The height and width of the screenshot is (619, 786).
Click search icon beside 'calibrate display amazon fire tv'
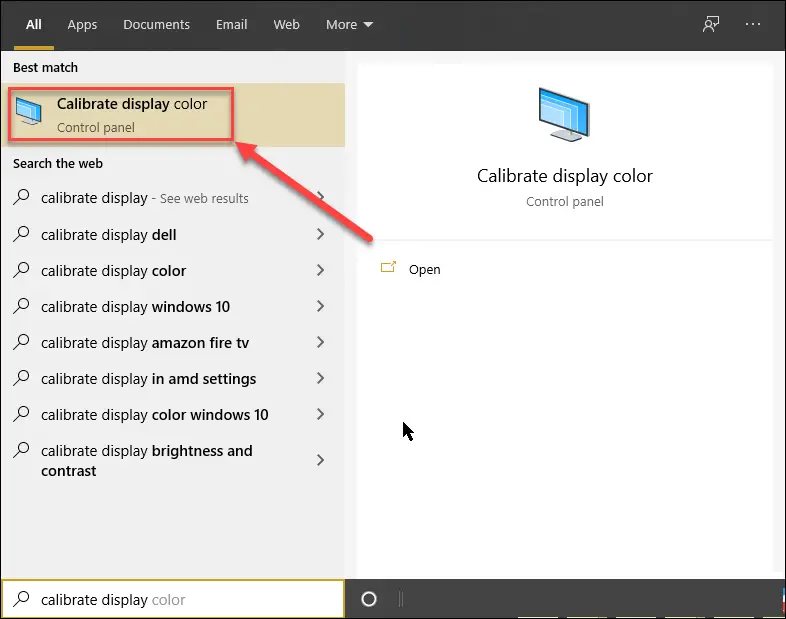click(x=22, y=342)
